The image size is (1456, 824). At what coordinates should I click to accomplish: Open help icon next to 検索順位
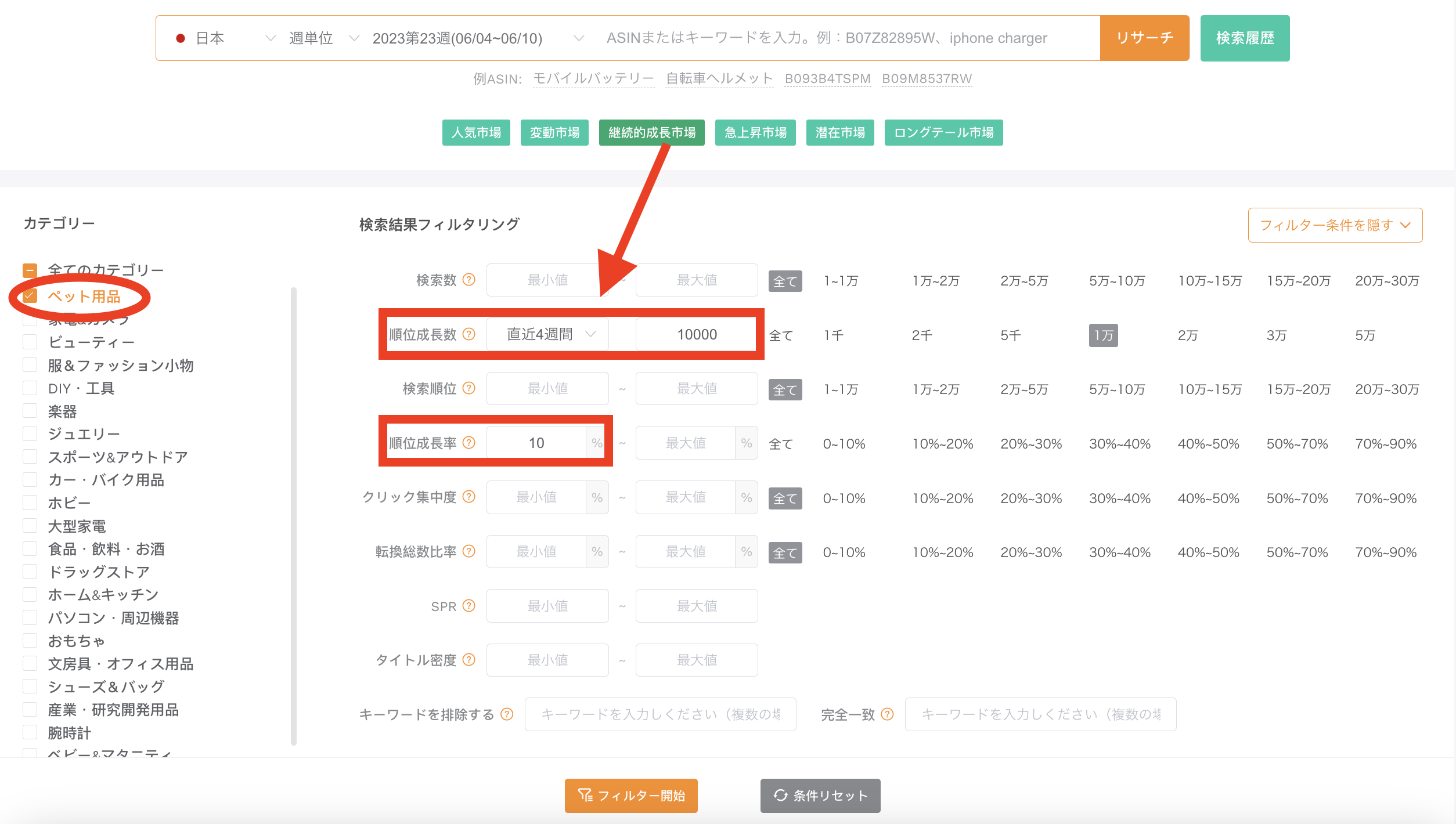click(x=469, y=389)
